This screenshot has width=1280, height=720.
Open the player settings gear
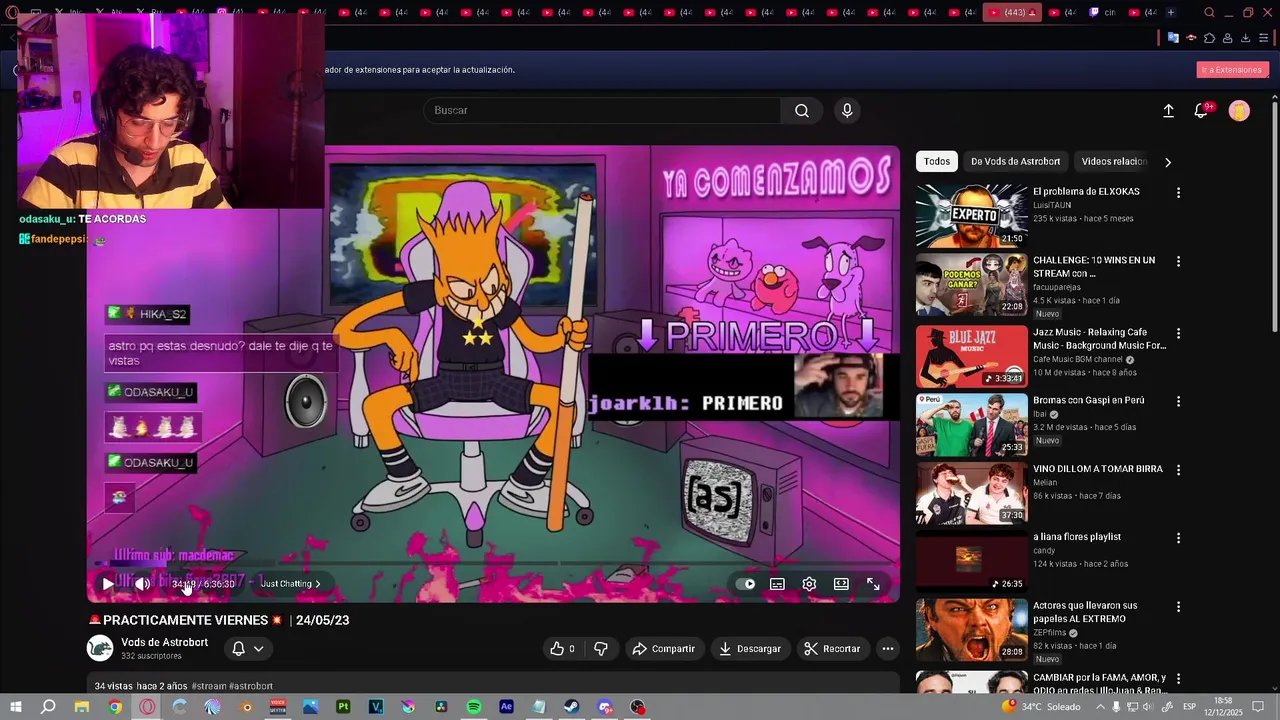[x=809, y=584]
